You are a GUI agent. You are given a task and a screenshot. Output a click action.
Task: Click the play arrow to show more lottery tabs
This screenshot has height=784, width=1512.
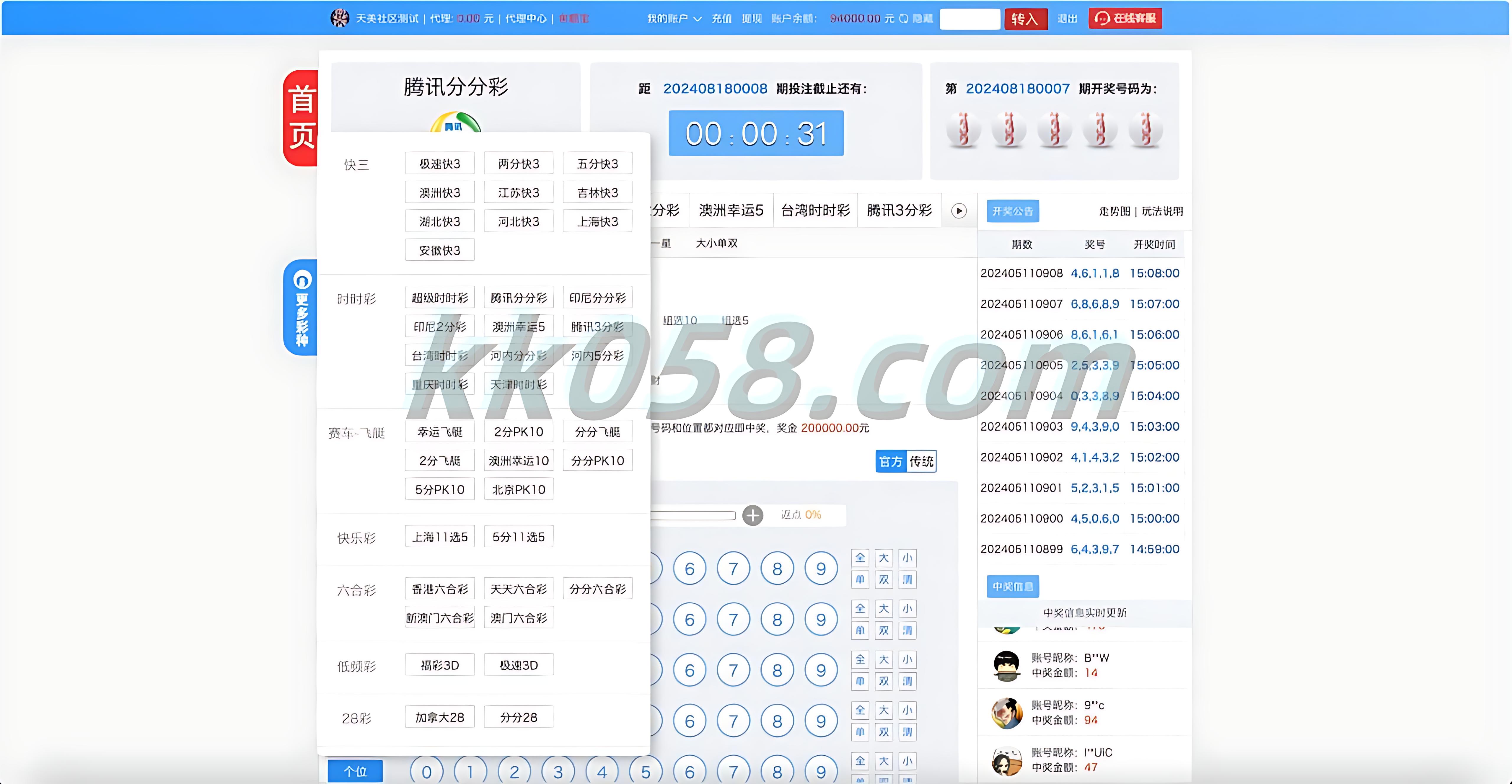(x=959, y=211)
